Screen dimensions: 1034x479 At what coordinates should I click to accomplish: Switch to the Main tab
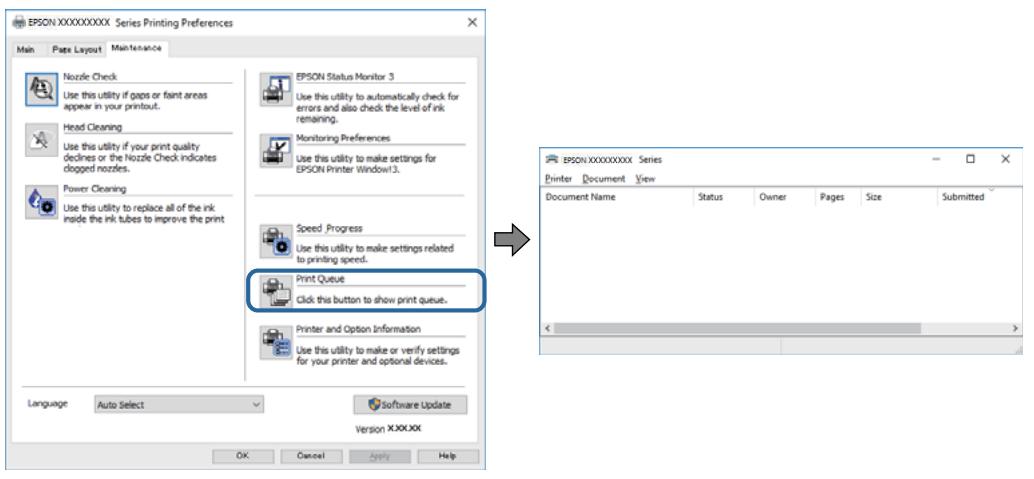26,49
